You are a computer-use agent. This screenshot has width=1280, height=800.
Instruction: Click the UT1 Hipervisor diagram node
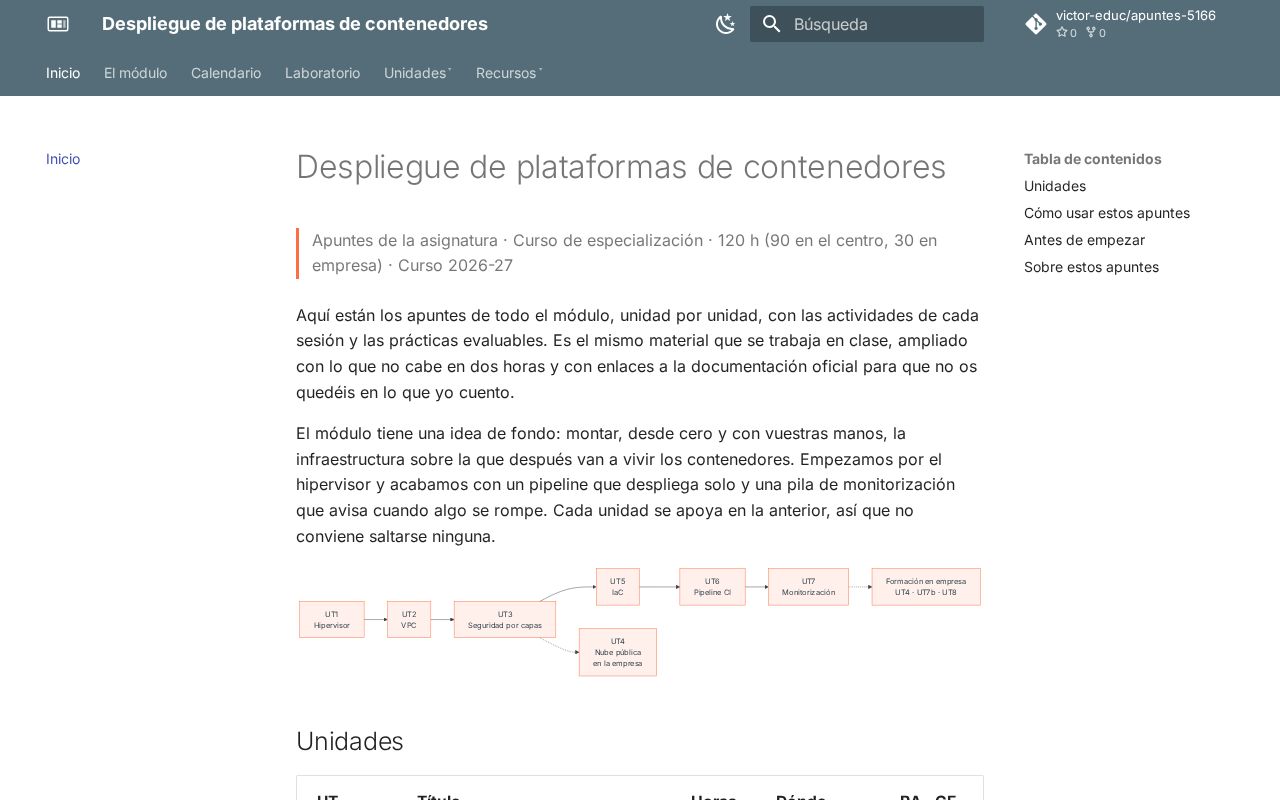tap(332, 620)
